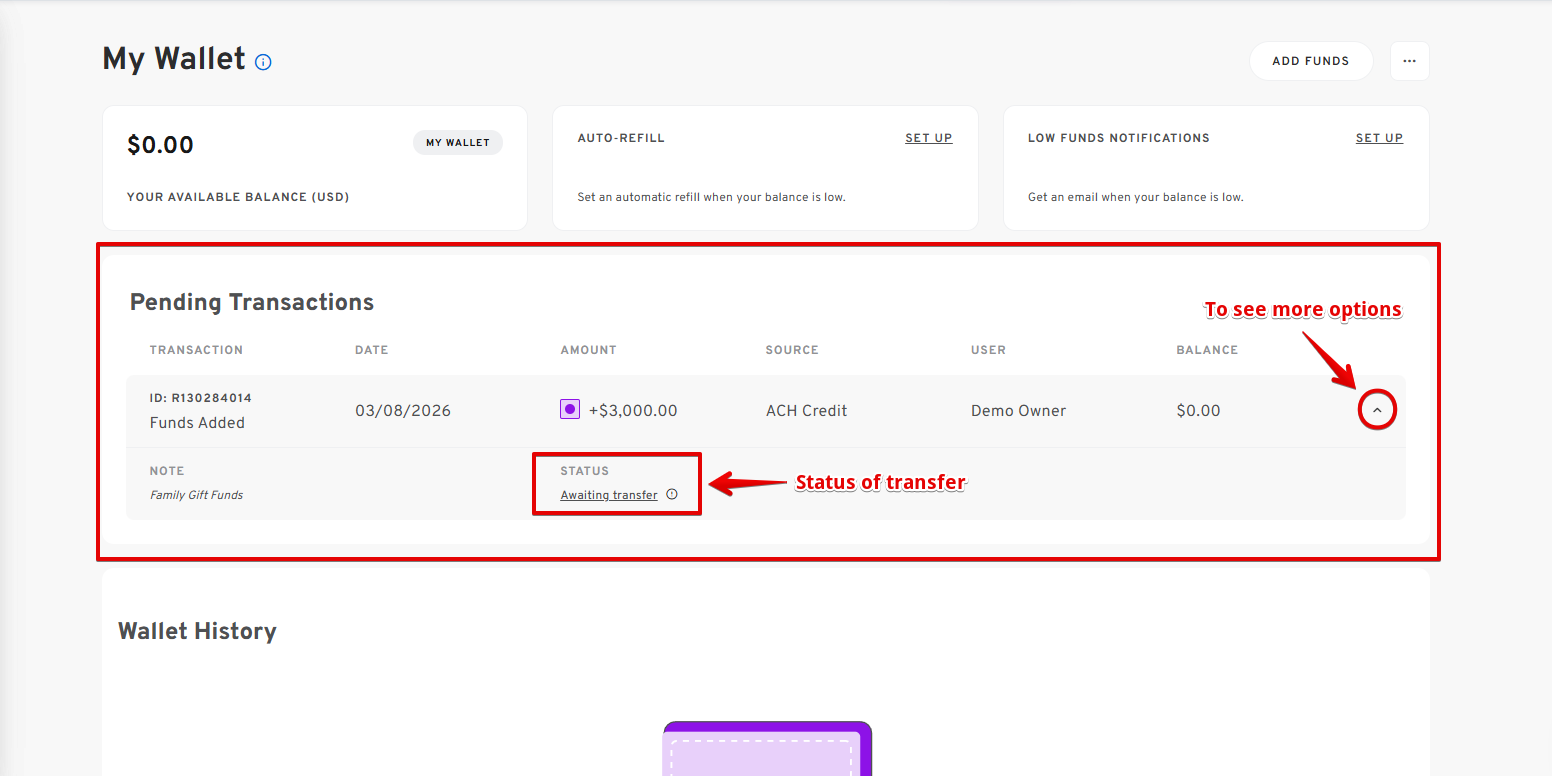Collapse the pending transaction row with chevron
This screenshot has height=776, width=1552.
pos(1377,410)
